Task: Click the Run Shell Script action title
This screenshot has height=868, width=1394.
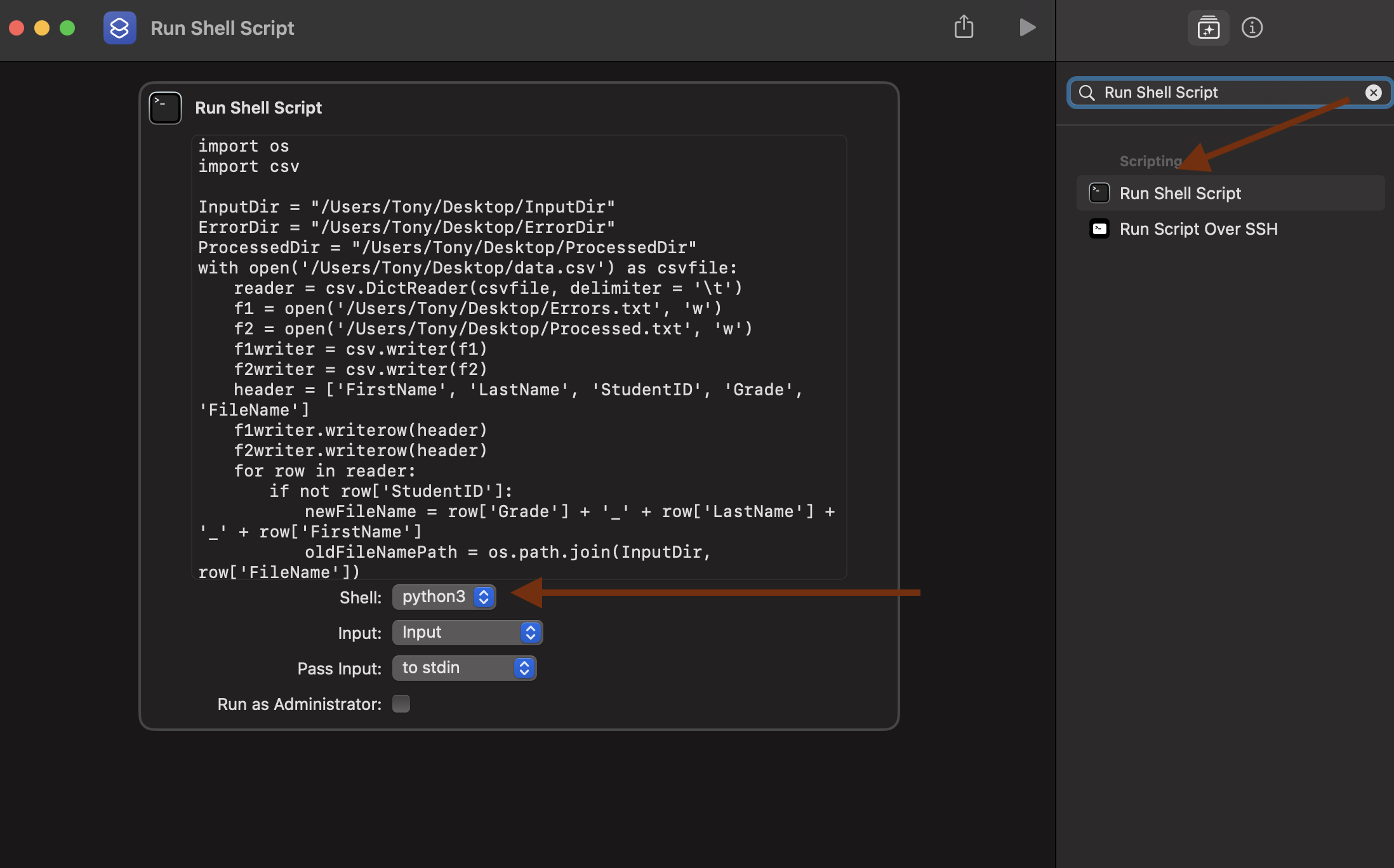Action: click(x=258, y=108)
